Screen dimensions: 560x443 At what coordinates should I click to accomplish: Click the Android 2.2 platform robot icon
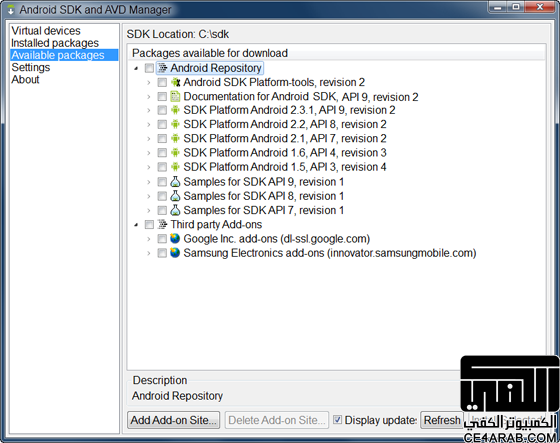click(x=175, y=124)
